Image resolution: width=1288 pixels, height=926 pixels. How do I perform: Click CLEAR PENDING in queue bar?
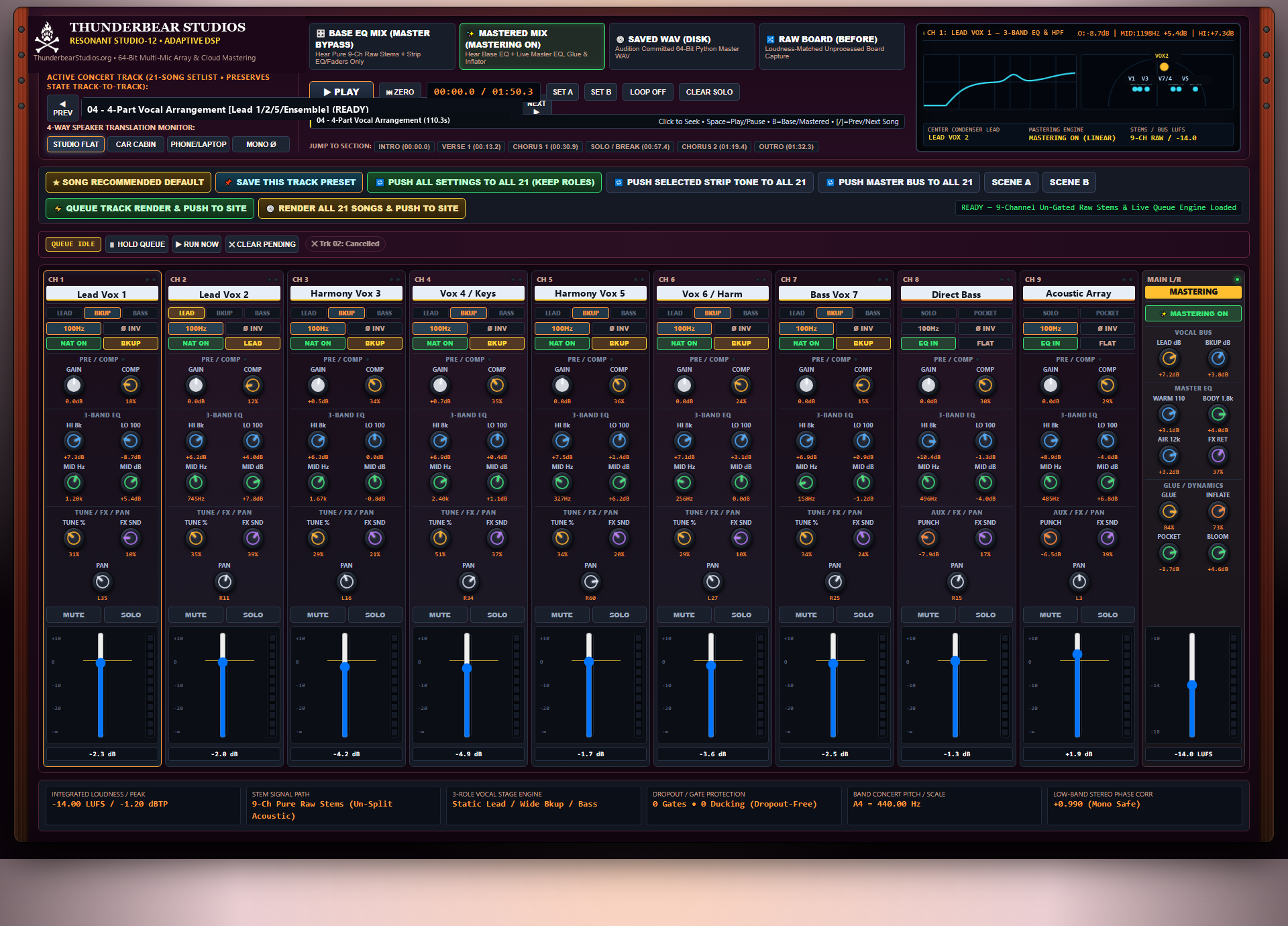(x=262, y=244)
